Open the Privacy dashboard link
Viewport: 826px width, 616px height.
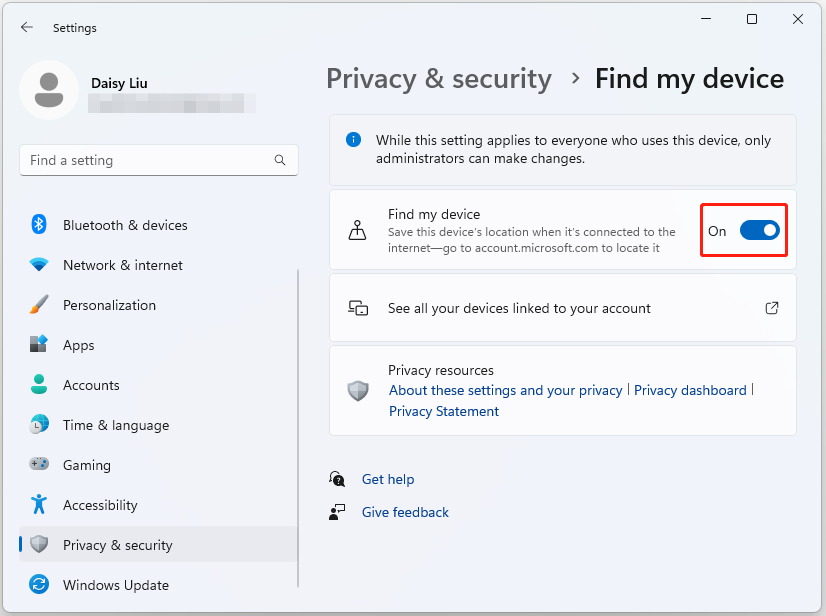[x=690, y=390]
